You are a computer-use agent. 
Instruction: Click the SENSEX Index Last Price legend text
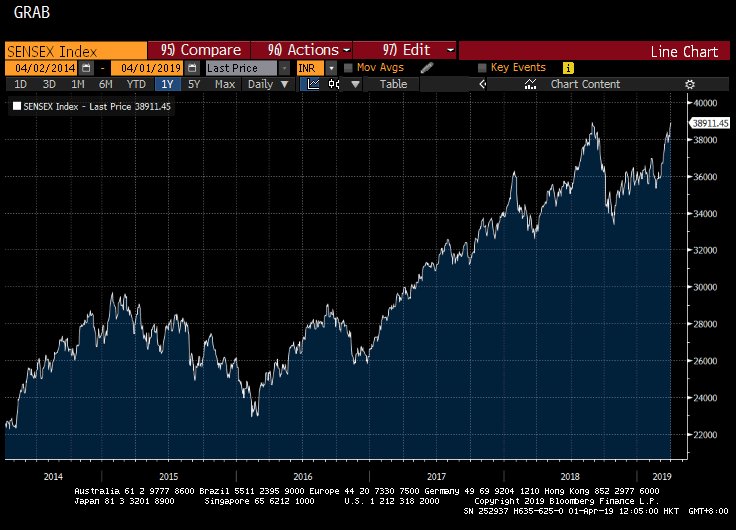(97, 107)
